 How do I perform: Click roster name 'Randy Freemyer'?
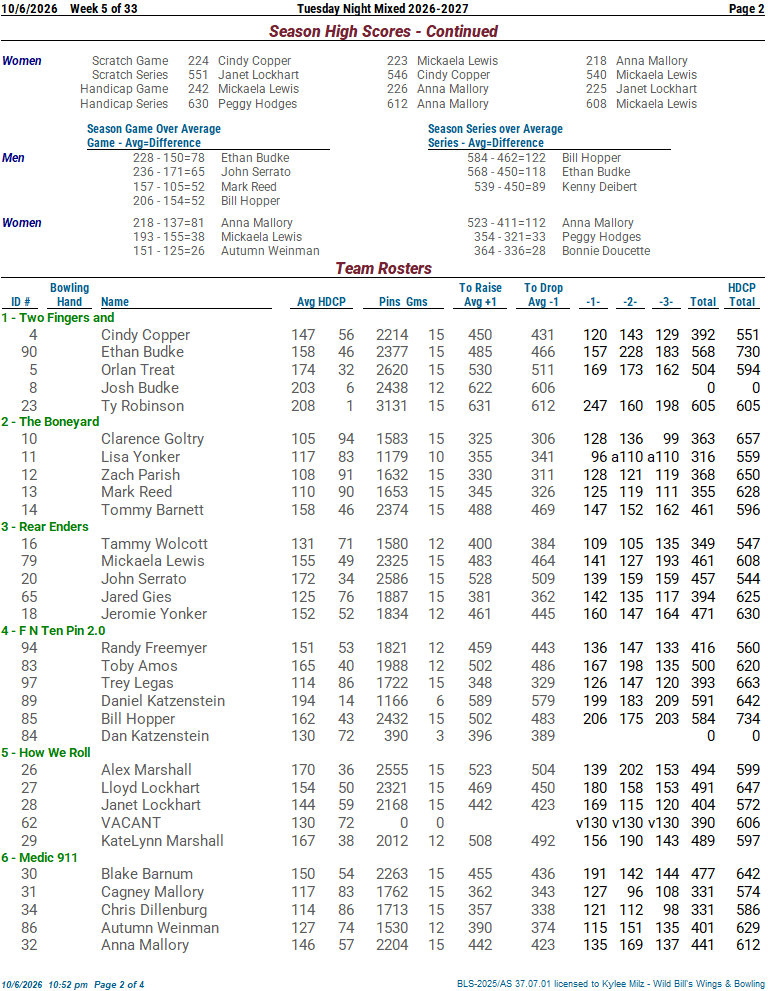coord(154,648)
